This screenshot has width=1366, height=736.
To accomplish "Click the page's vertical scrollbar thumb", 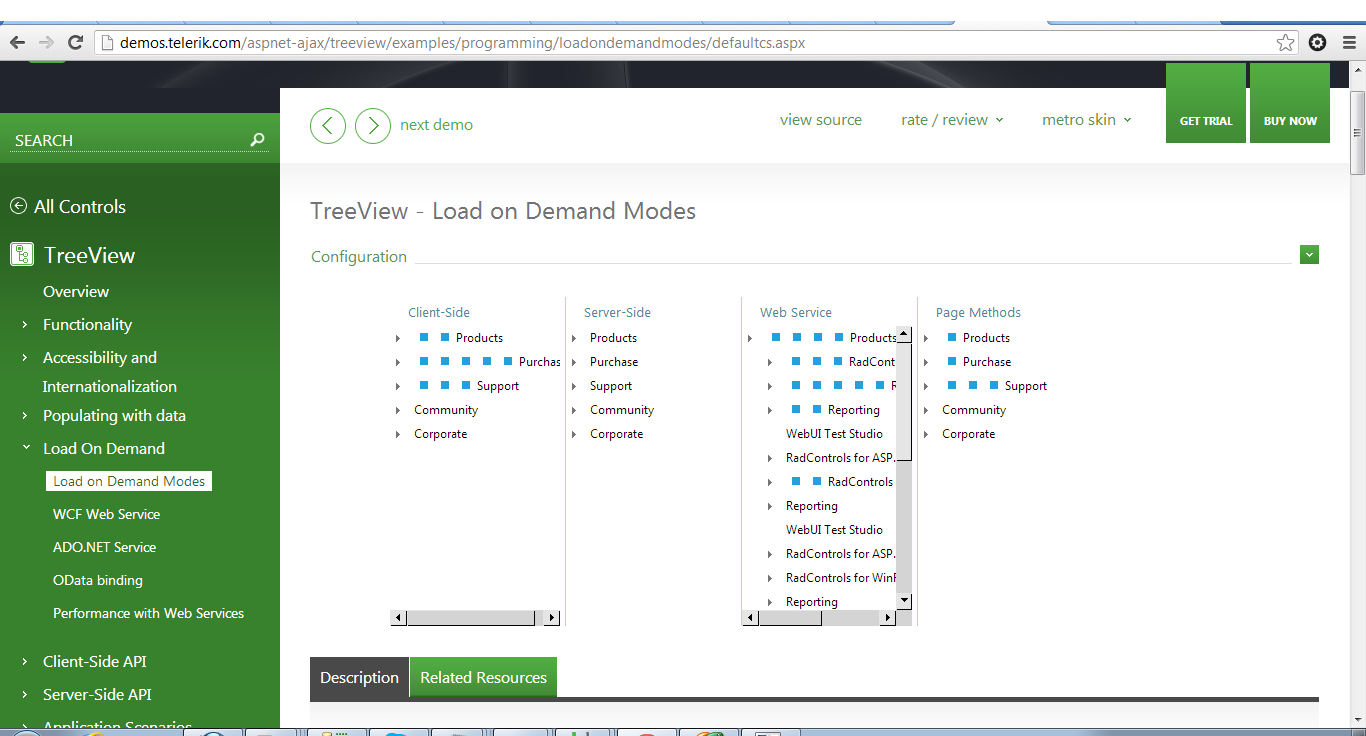I will tap(1357, 132).
